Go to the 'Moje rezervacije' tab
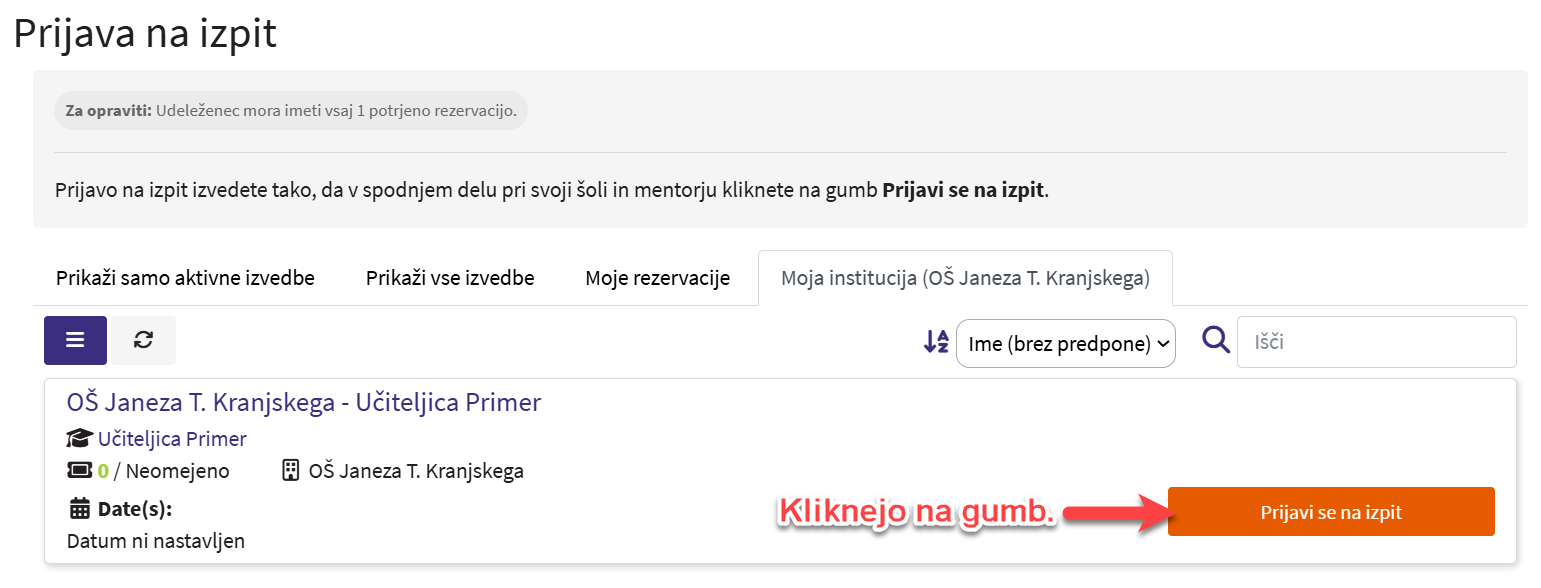 pos(657,278)
